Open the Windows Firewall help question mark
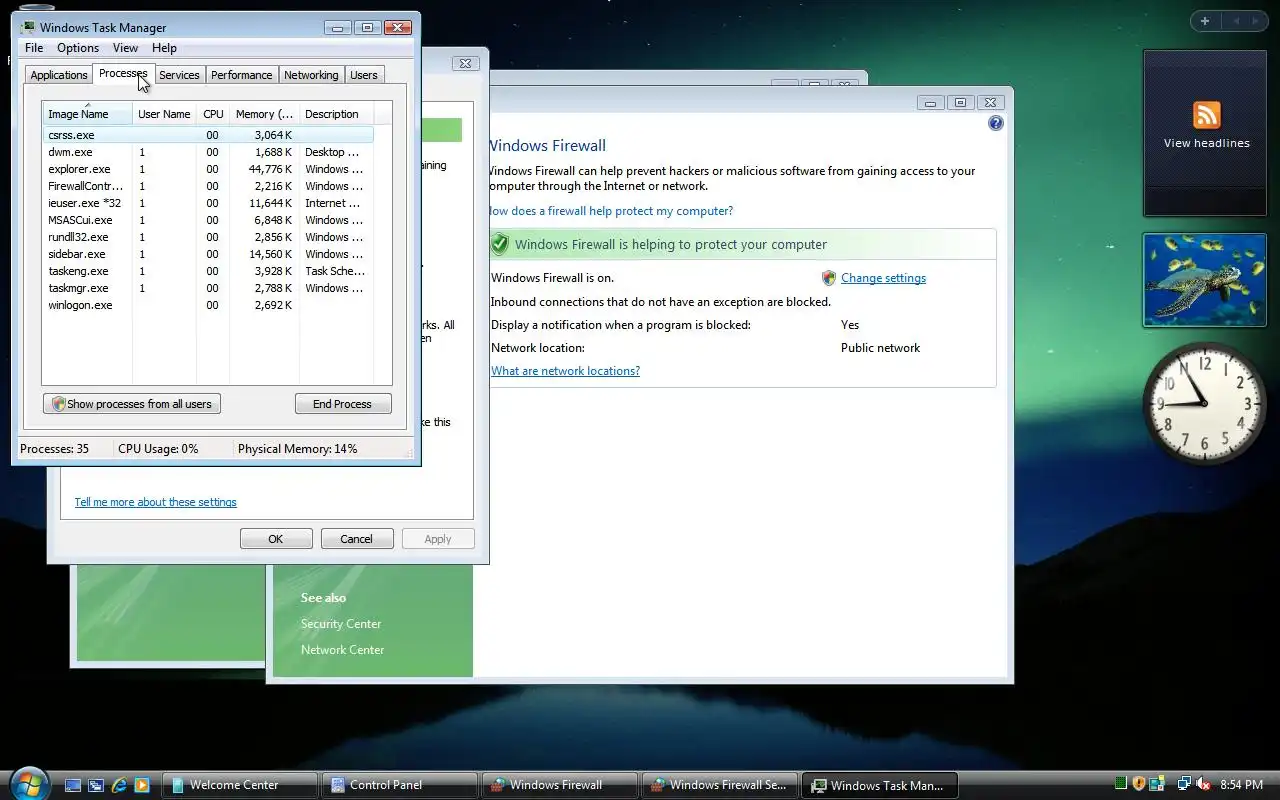 coord(995,123)
